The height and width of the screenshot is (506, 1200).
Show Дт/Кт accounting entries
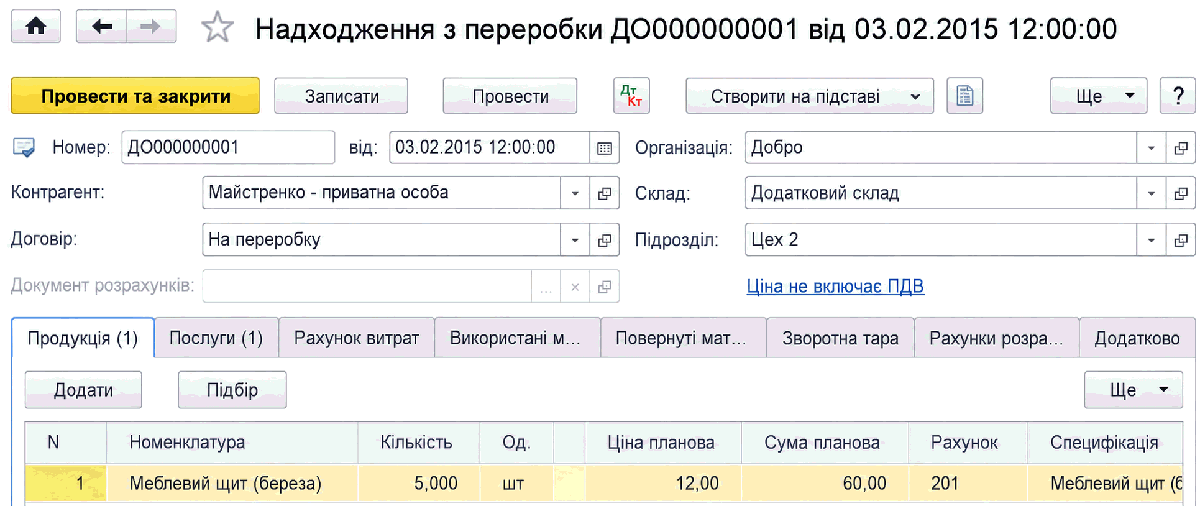pos(631,96)
